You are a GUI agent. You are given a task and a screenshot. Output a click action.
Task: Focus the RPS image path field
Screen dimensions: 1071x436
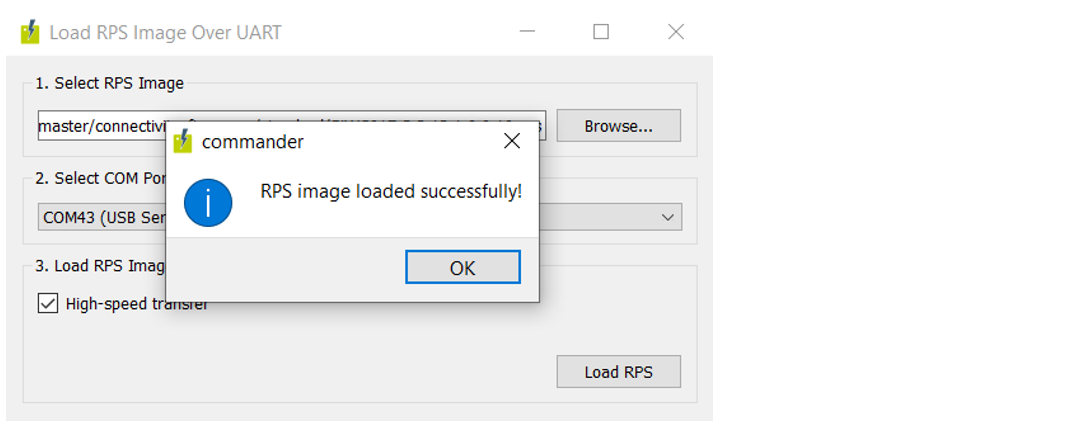tap(100, 126)
